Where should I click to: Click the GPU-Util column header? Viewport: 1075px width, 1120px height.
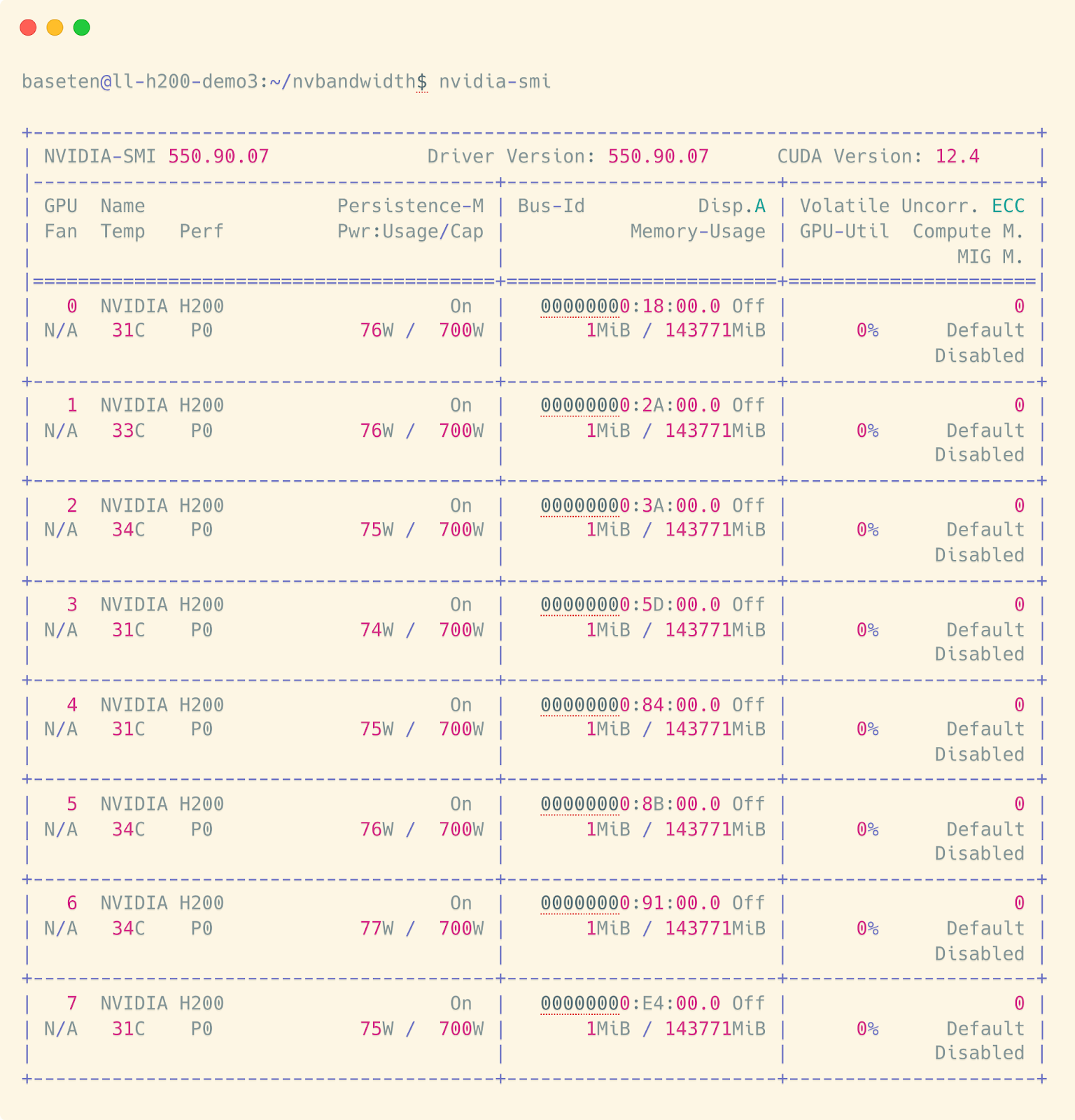pos(845,232)
